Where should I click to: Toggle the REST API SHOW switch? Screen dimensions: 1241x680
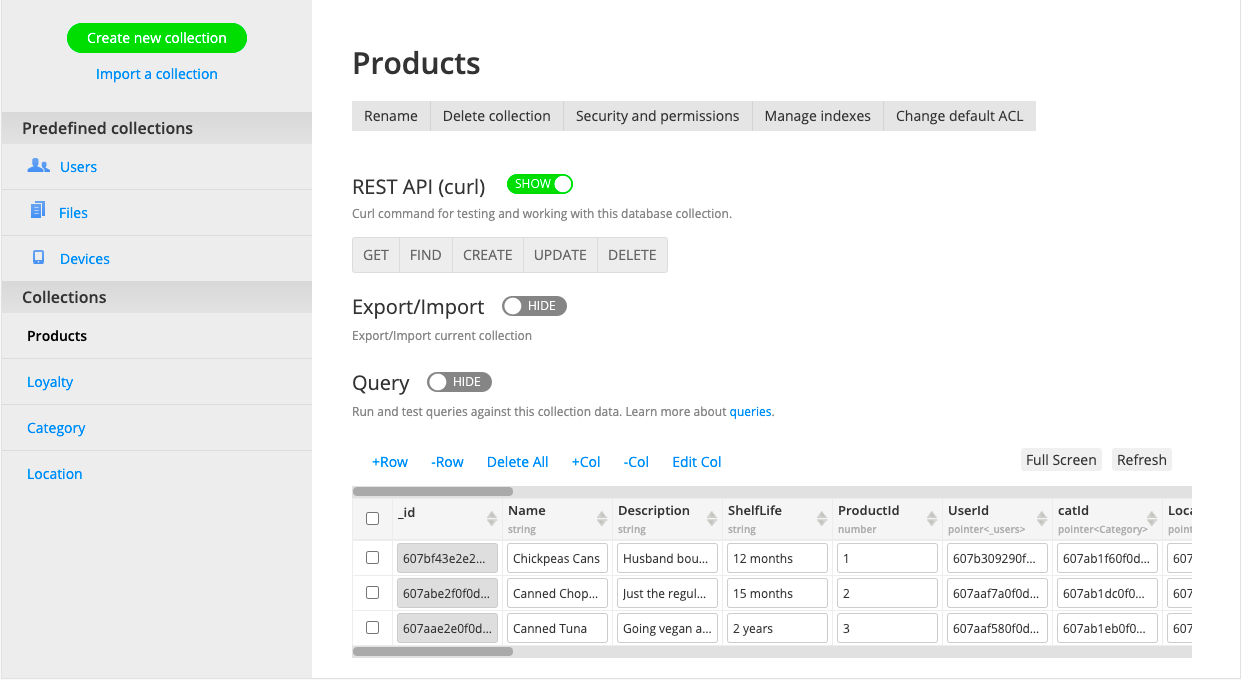point(540,184)
